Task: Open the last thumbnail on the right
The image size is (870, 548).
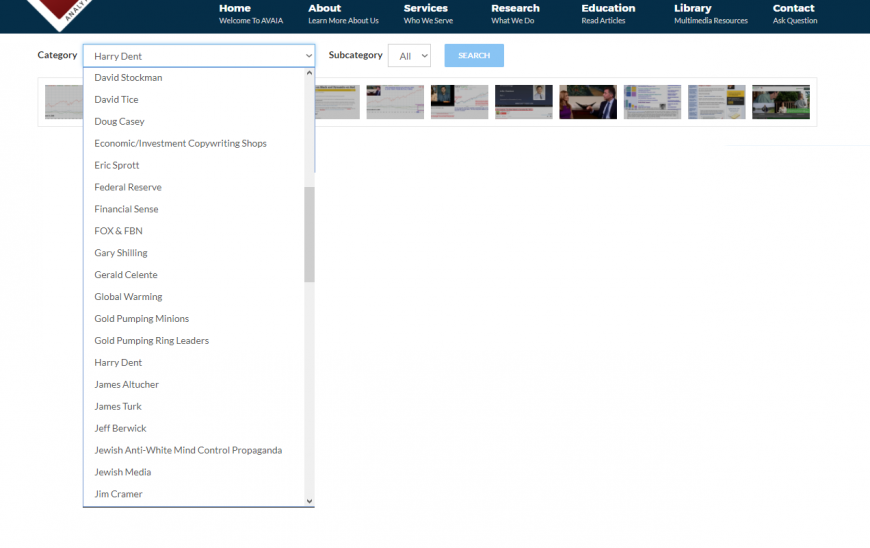Action: (780, 102)
